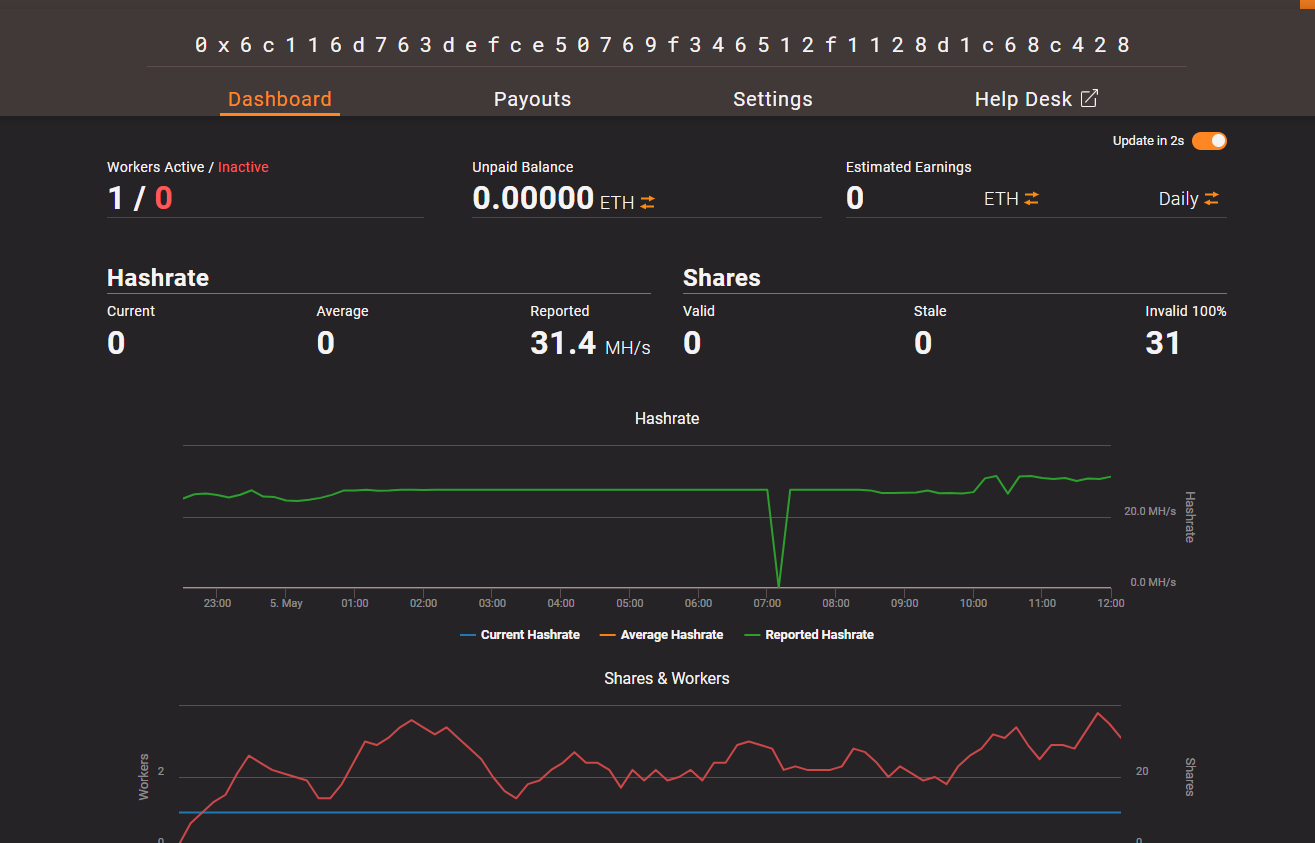
Task: Click the Hashrate chart title
Action: click(667, 418)
